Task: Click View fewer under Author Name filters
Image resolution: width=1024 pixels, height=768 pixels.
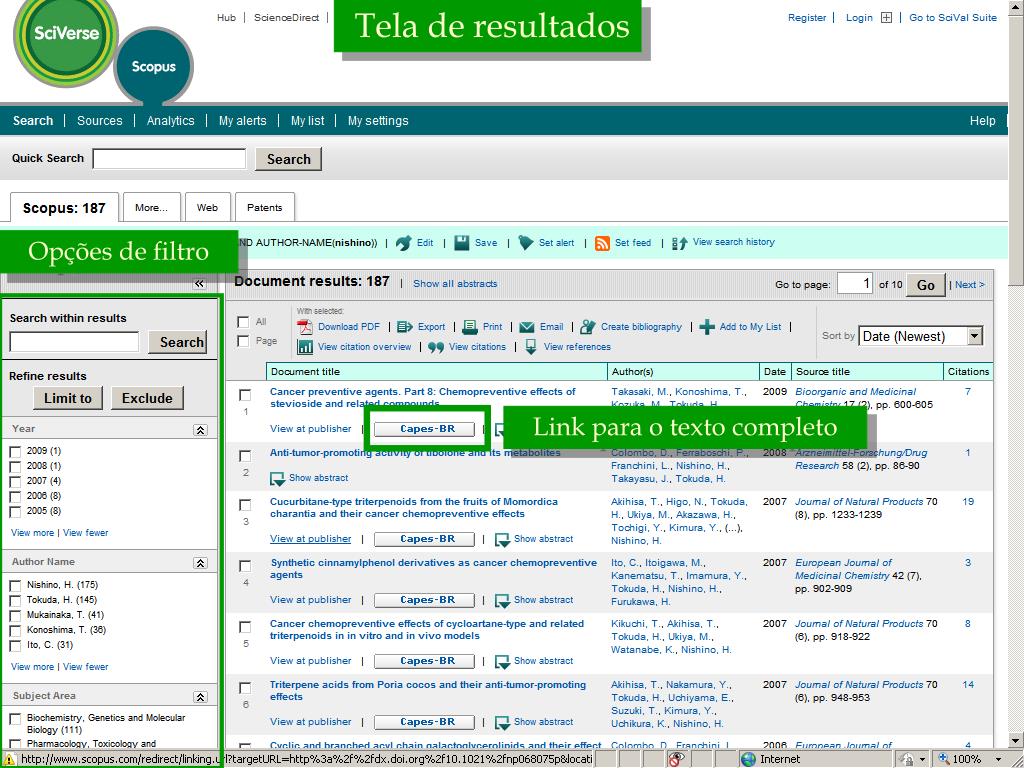Action: tap(86, 667)
